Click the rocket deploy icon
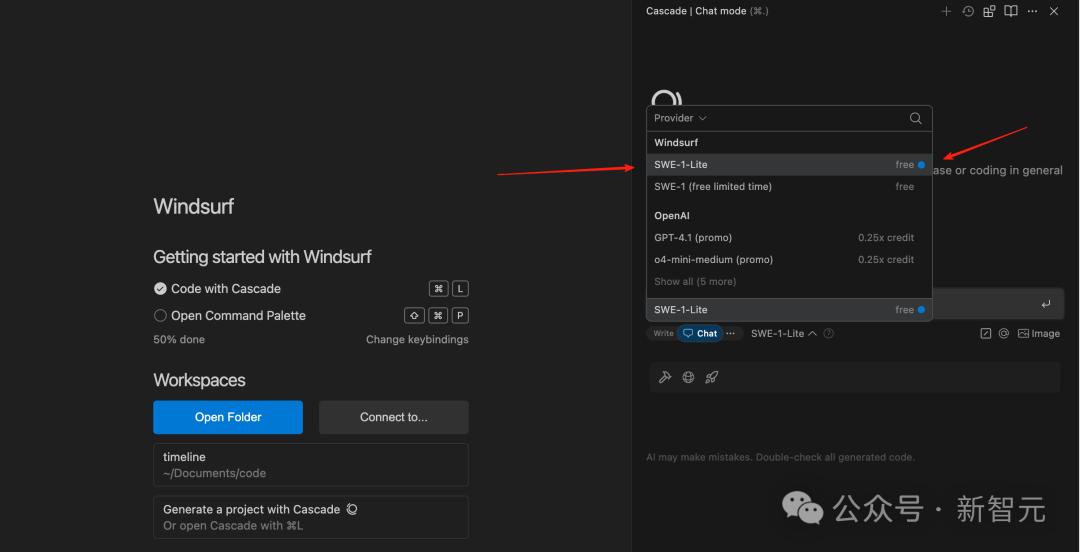Image resolution: width=1080 pixels, height=552 pixels. click(711, 377)
